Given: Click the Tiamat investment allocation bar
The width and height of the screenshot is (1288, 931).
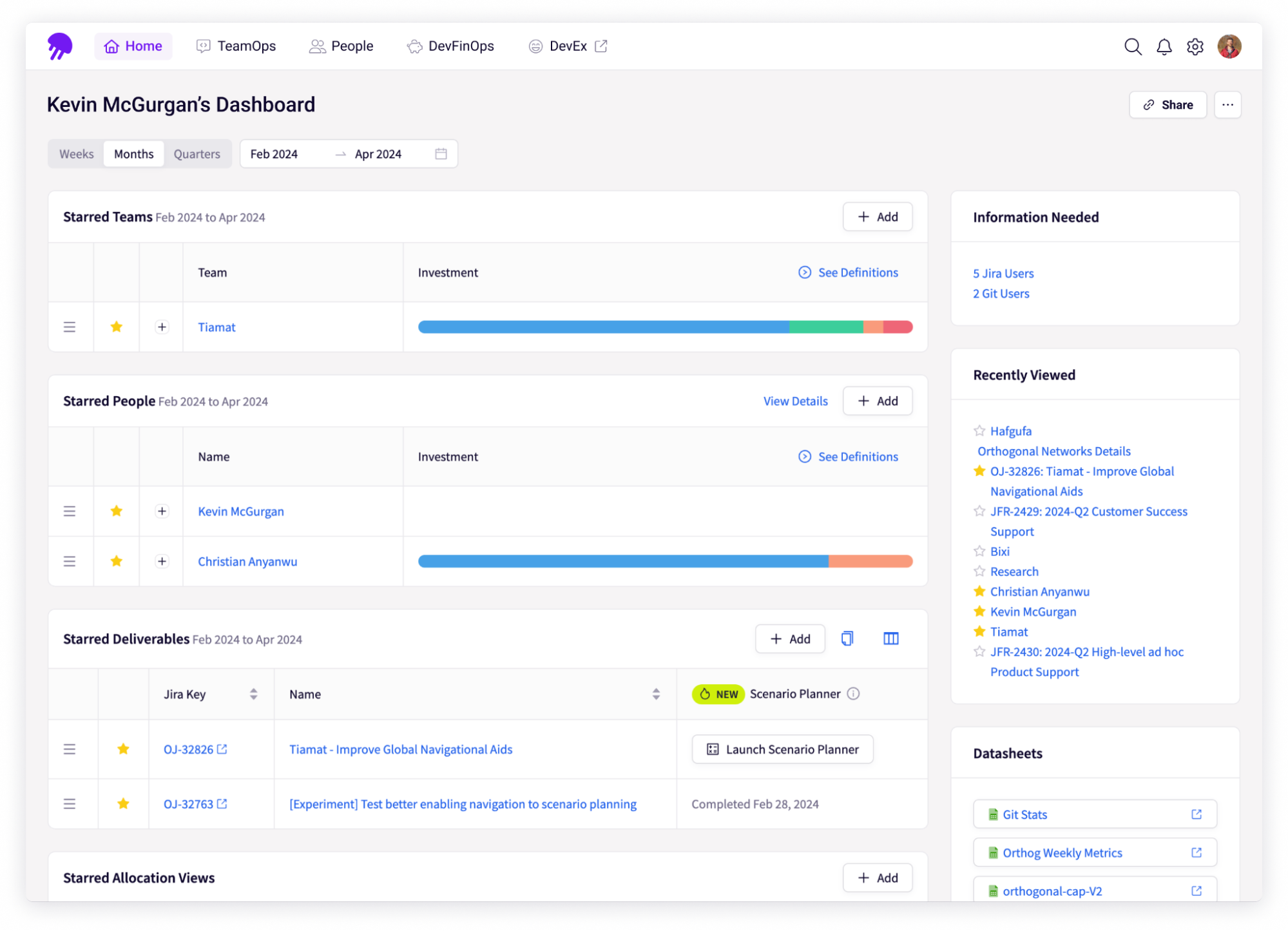Looking at the screenshot, I should (x=665, y=327).
